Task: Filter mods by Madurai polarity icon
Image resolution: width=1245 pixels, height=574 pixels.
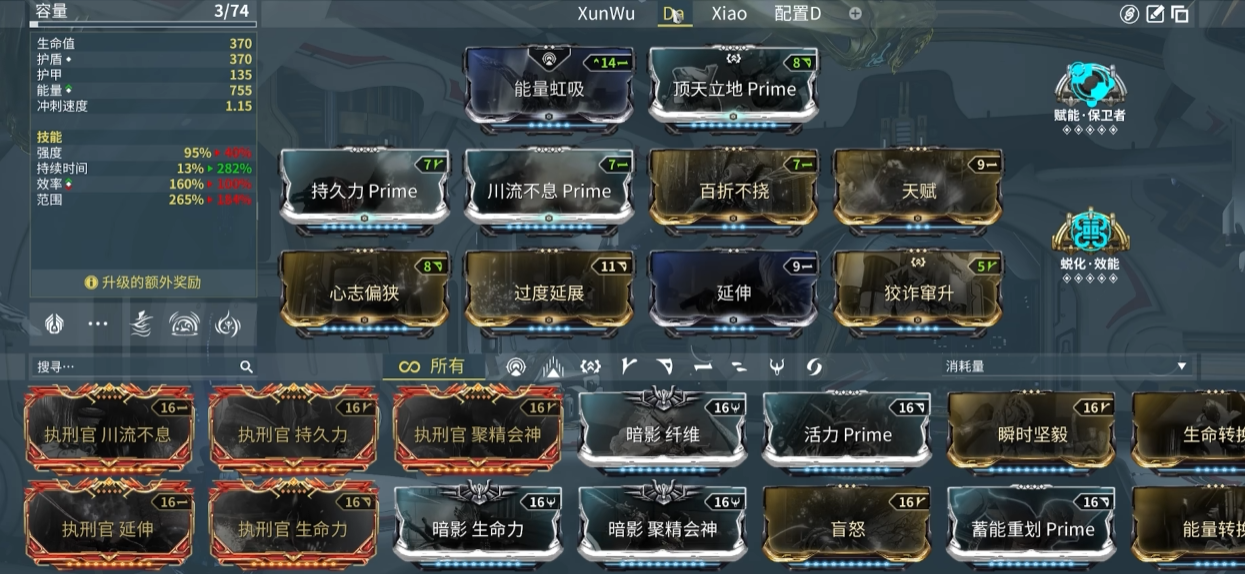Action: [x=628, y=367]
